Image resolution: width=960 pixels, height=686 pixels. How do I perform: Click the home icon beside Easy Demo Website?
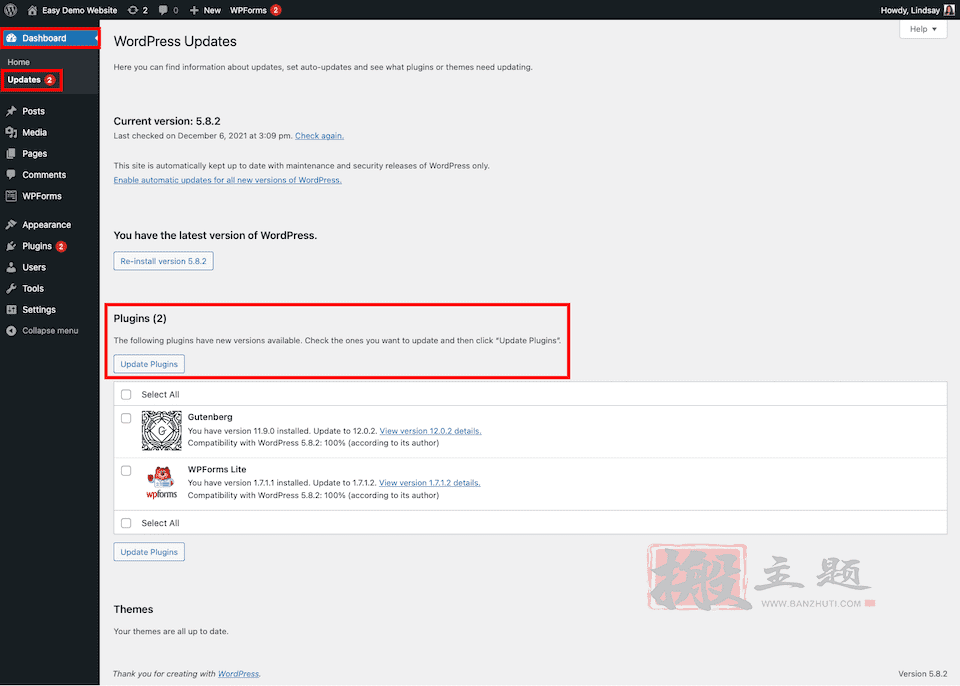32,10
